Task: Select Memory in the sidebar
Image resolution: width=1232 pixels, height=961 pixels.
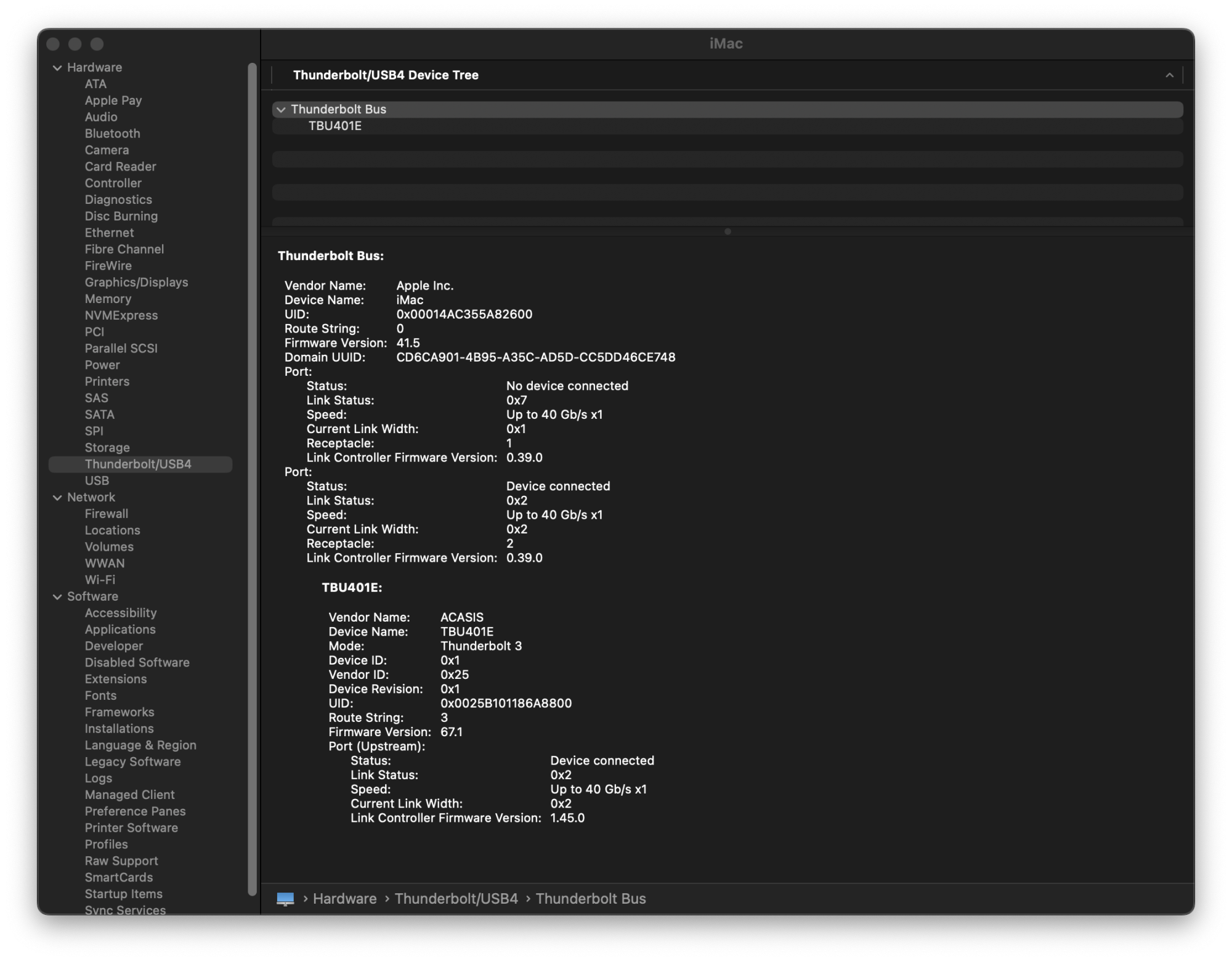Action: pos(108,299)
